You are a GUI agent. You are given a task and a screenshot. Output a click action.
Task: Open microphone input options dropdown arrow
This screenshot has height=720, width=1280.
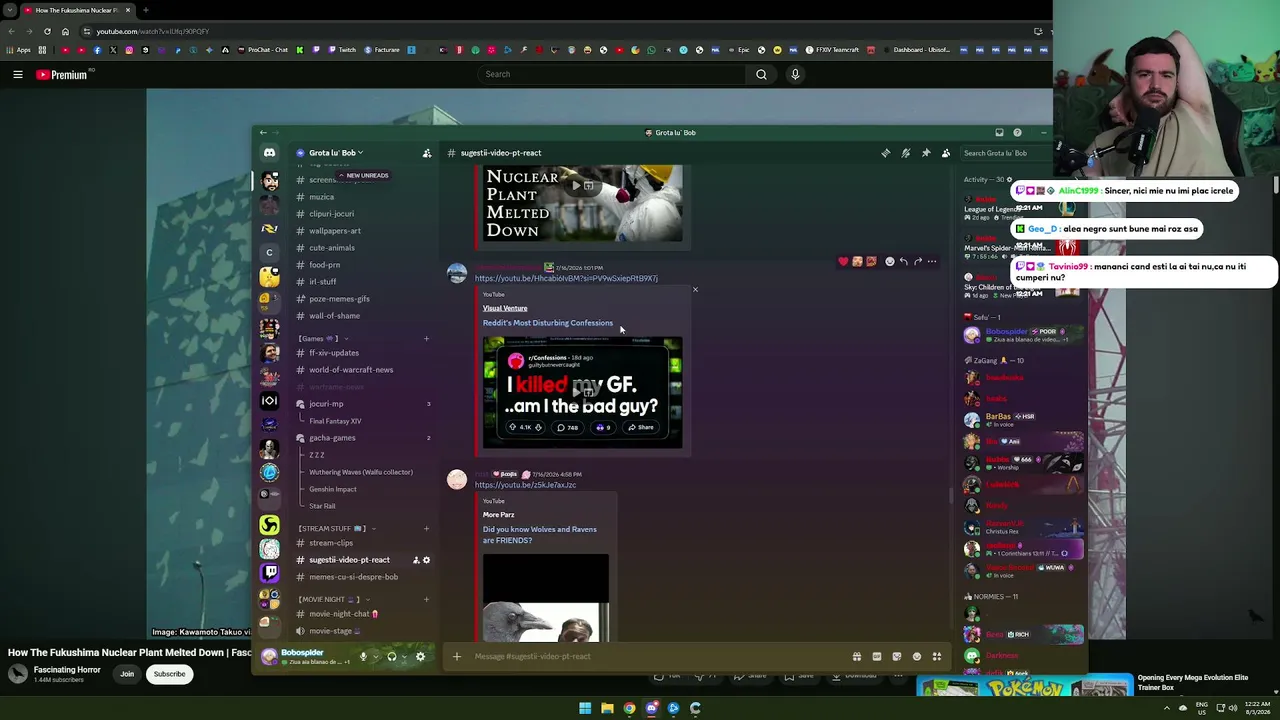point(375,657)
